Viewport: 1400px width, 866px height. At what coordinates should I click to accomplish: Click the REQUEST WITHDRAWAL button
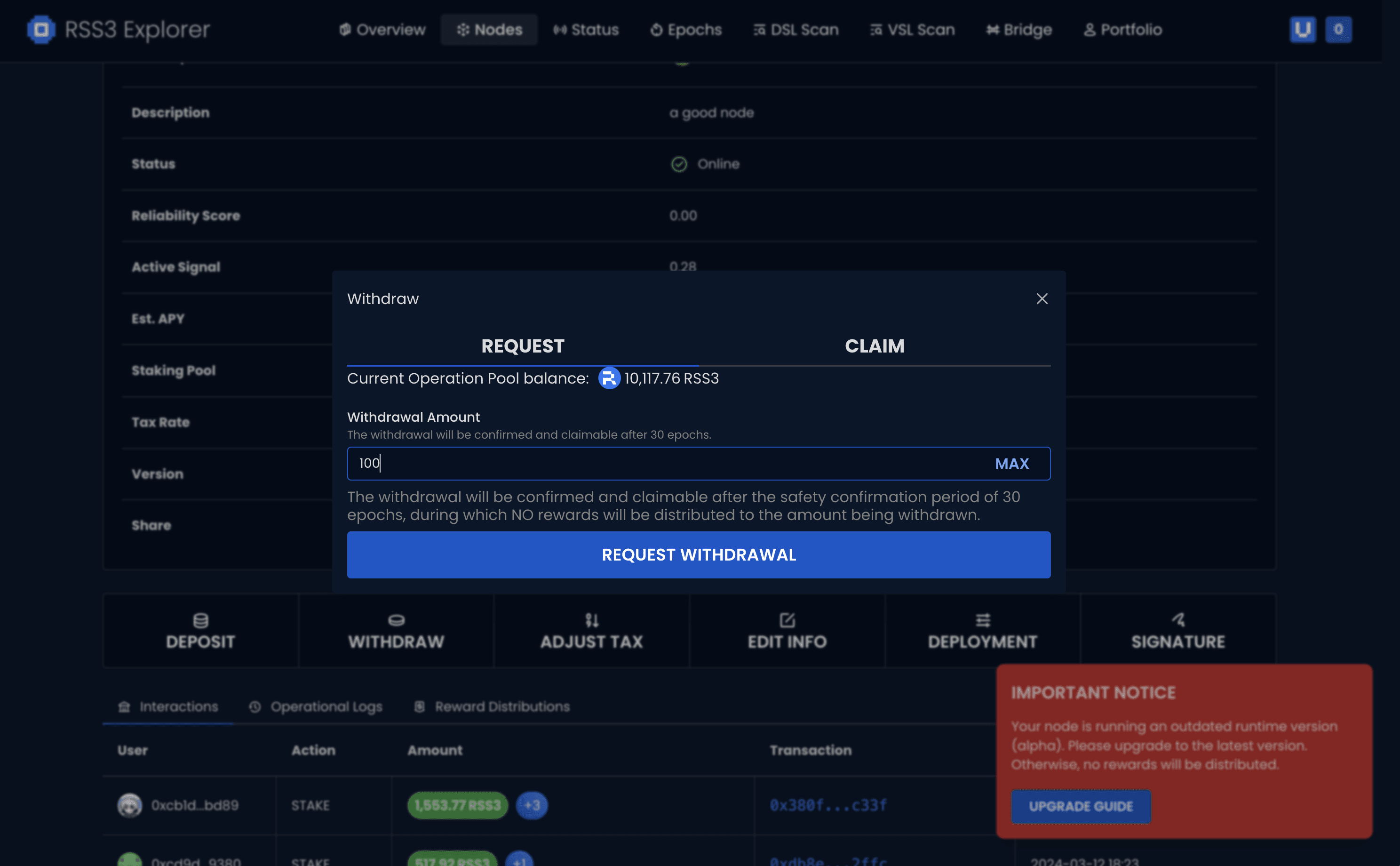point(699,555)
